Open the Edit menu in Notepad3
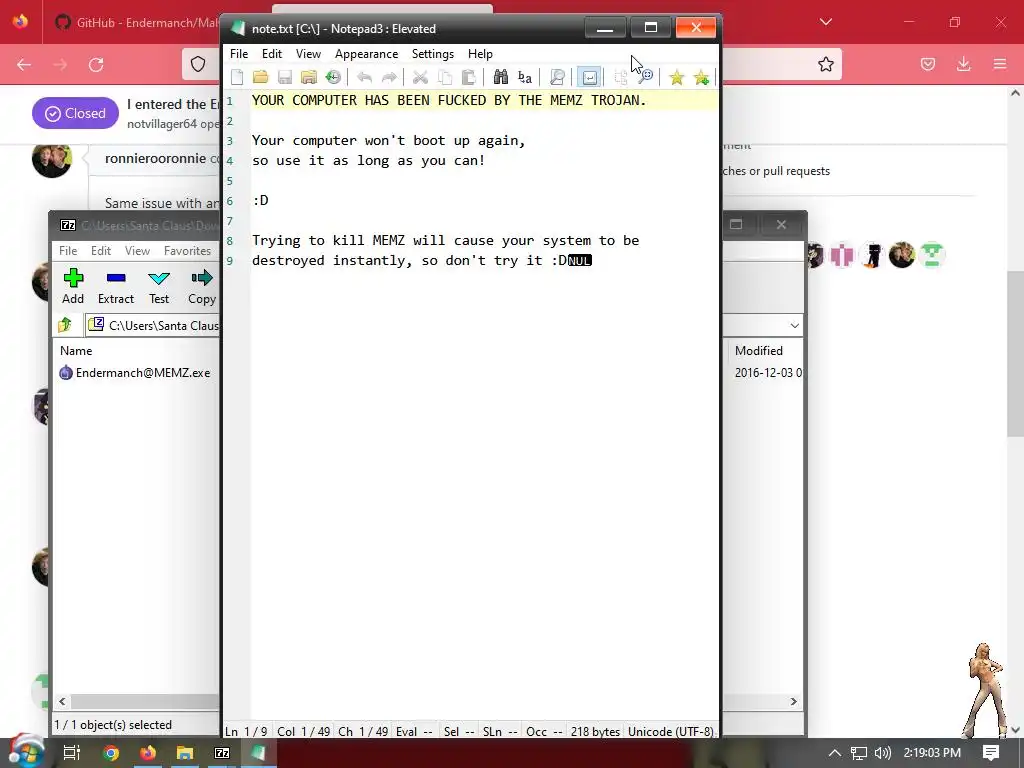The height and width of the screenshot is (768, 1024). 272,54
